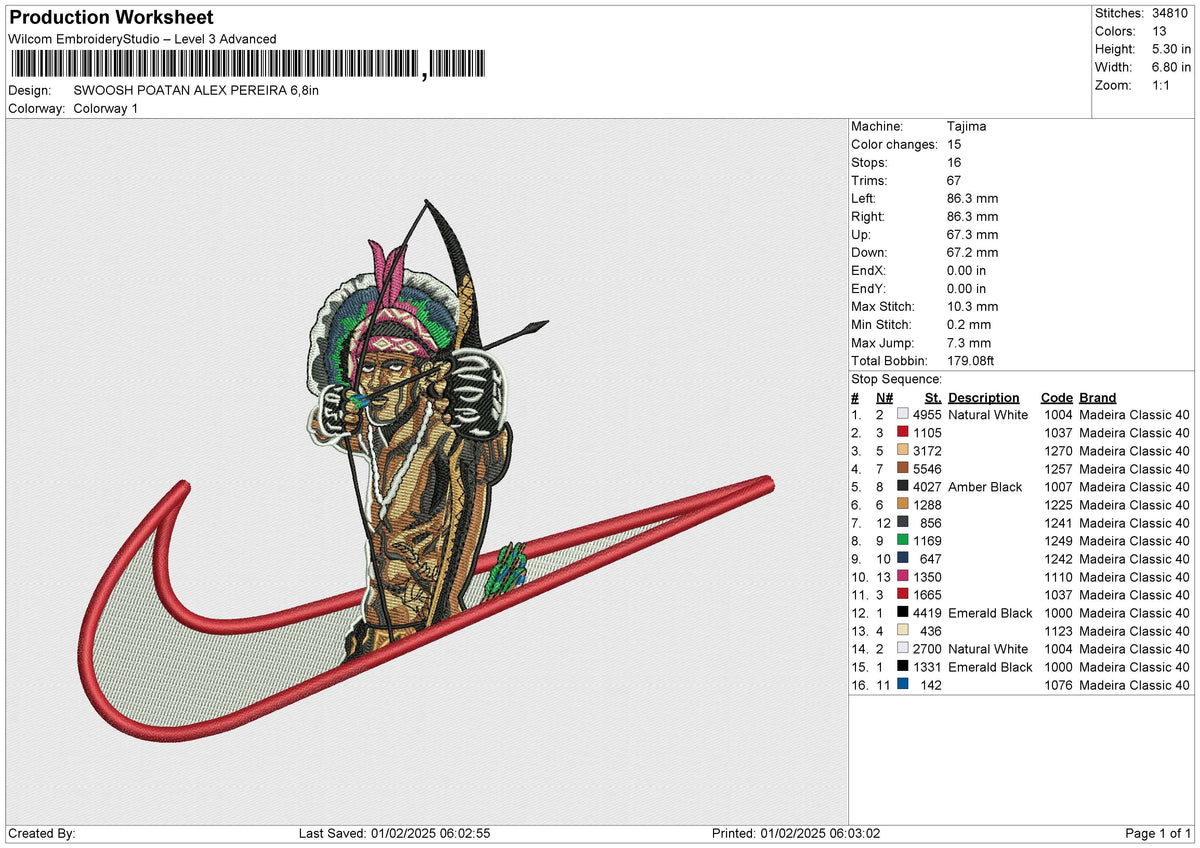Click the Total Bobbin value 179.08ft
The image size is (1200, 848).
[971, 360]
